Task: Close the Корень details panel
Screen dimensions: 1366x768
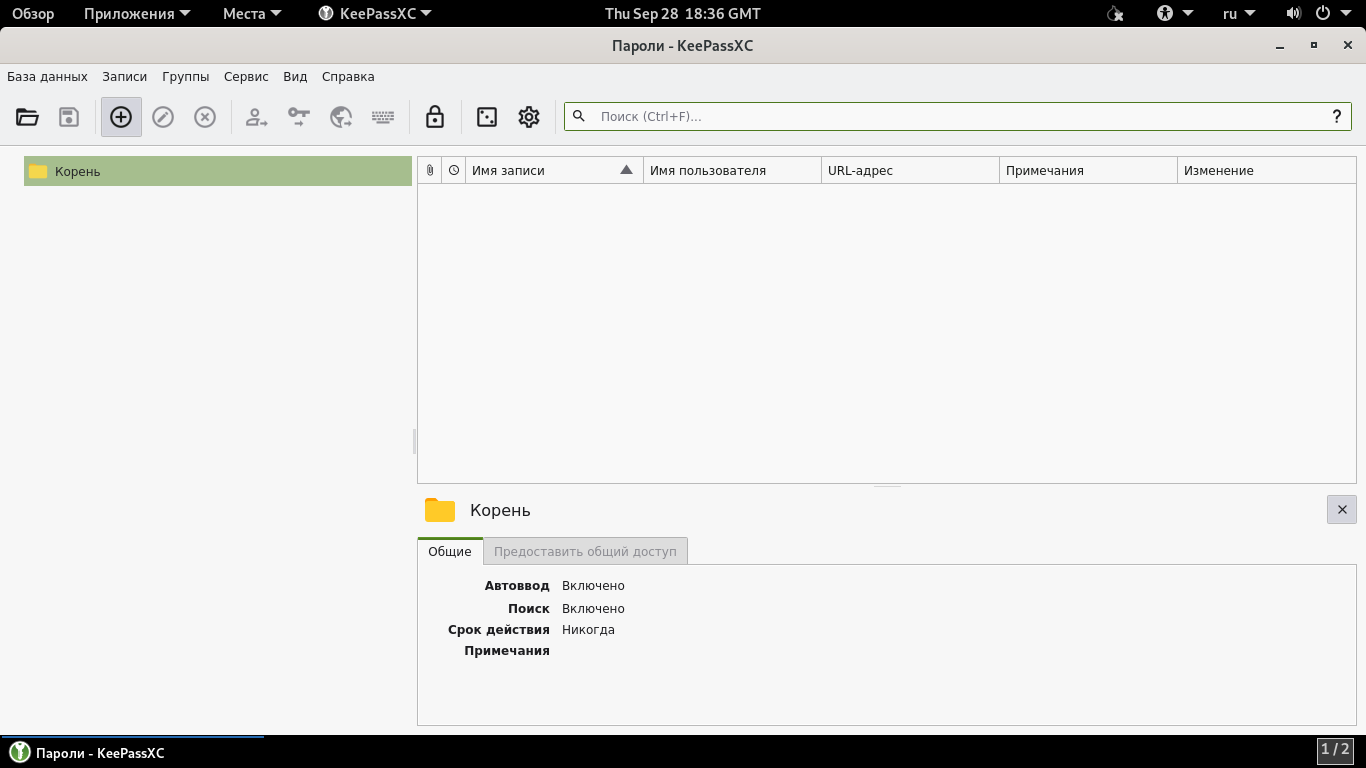Action: click(1342, 509)
